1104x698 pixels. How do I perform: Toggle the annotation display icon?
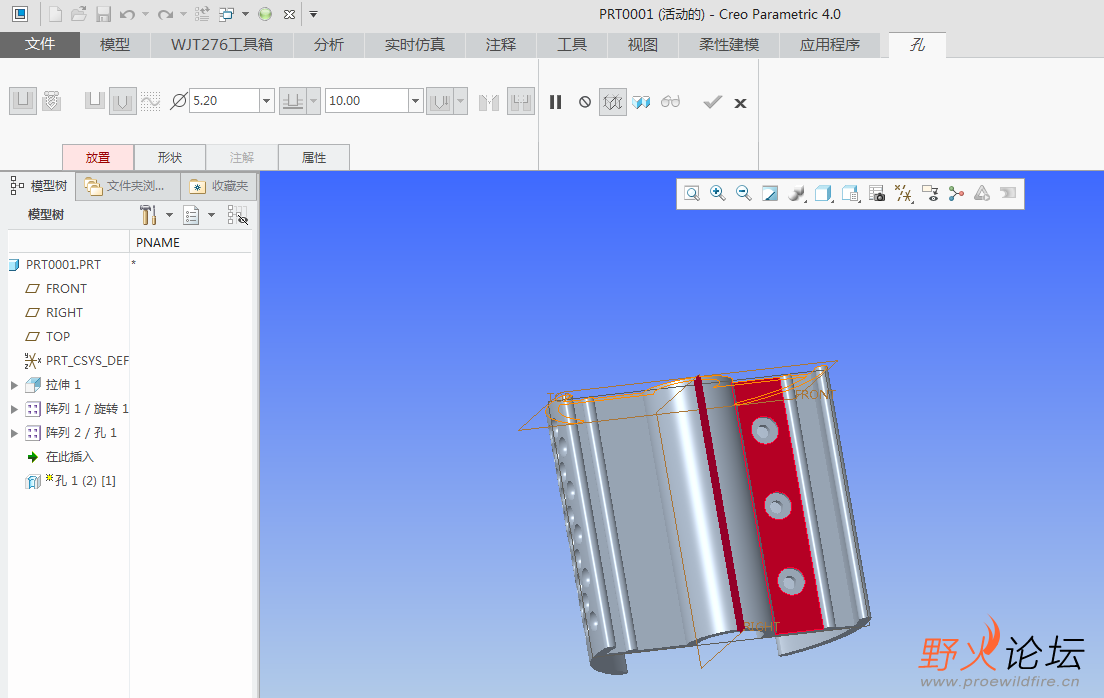click(x=929, y=193)
